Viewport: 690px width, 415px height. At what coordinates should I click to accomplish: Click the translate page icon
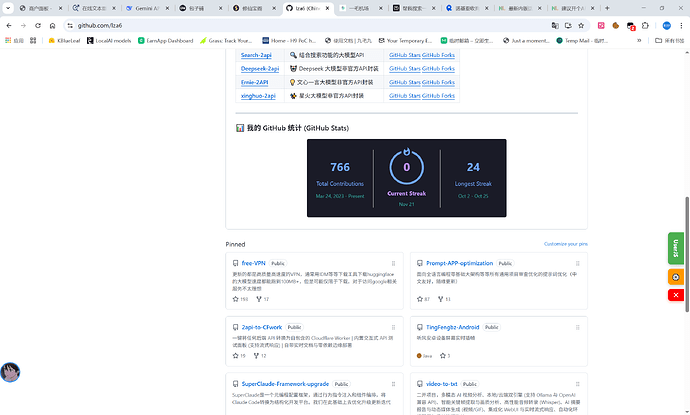point(555,26)
